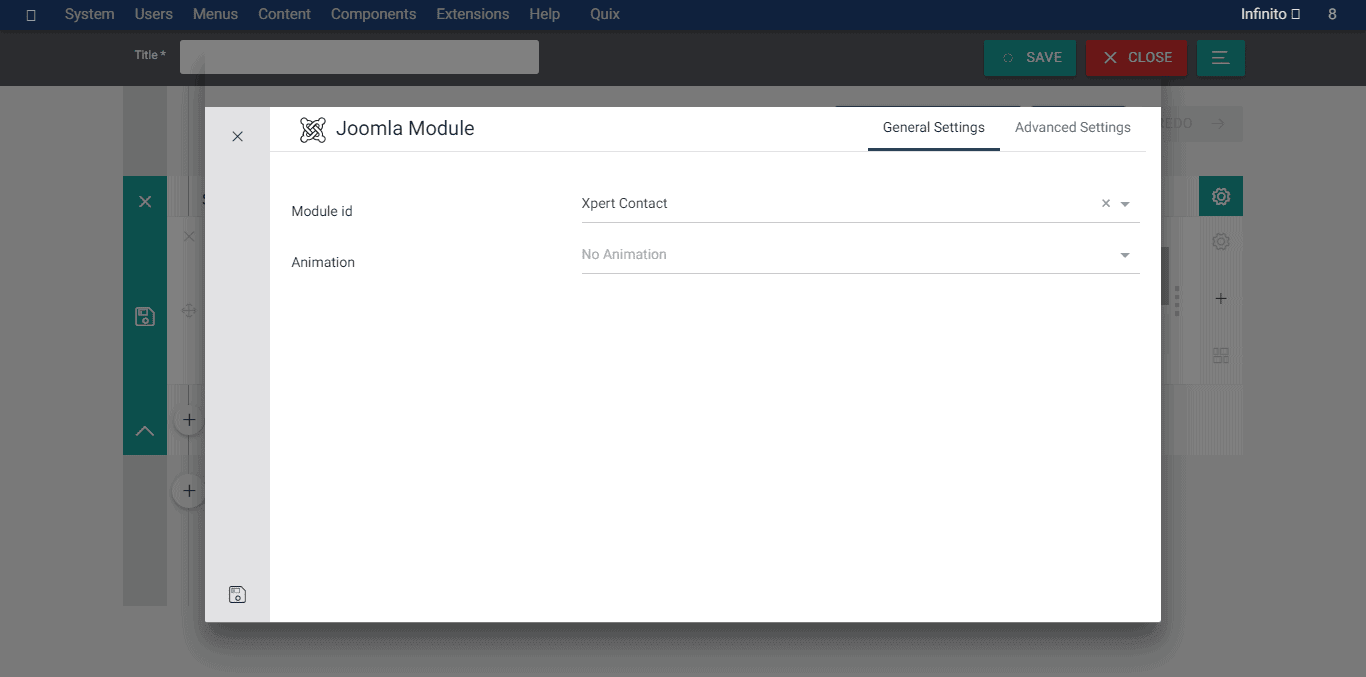
Task: Collapse section with the up chevron icon
Action: [145, 431]
